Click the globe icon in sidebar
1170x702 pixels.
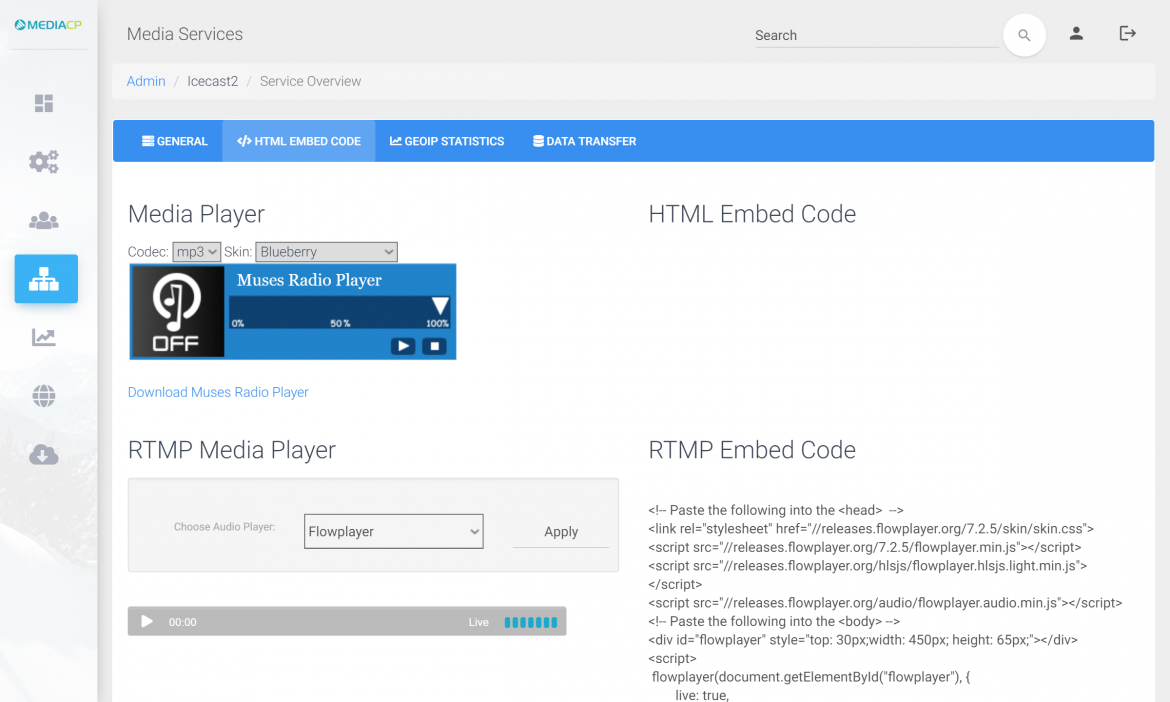tap(44, 397)
